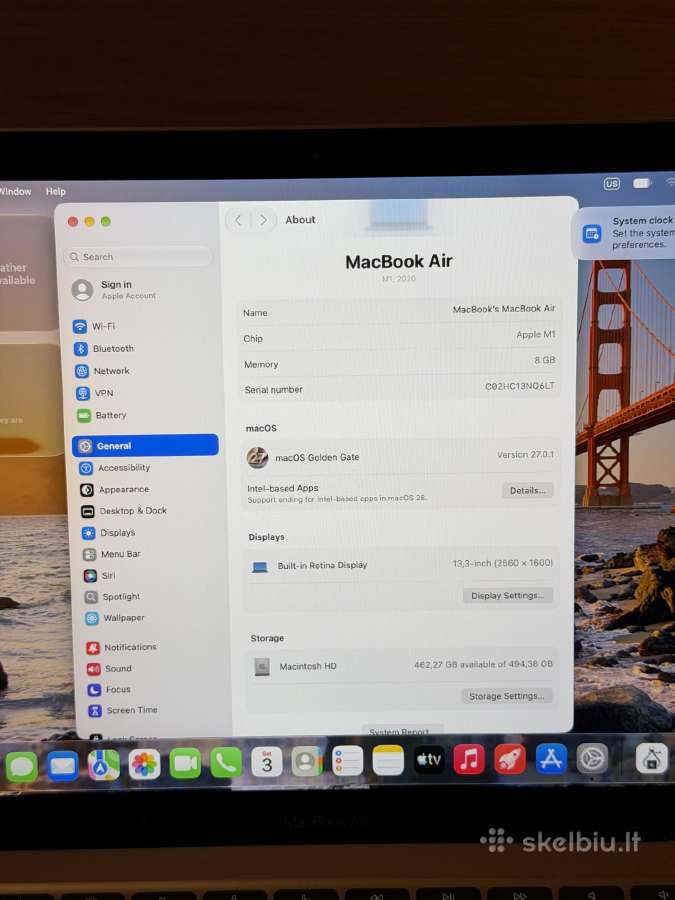
Task: Select Battery in the sidebar
Action: [x=102, y=415]
